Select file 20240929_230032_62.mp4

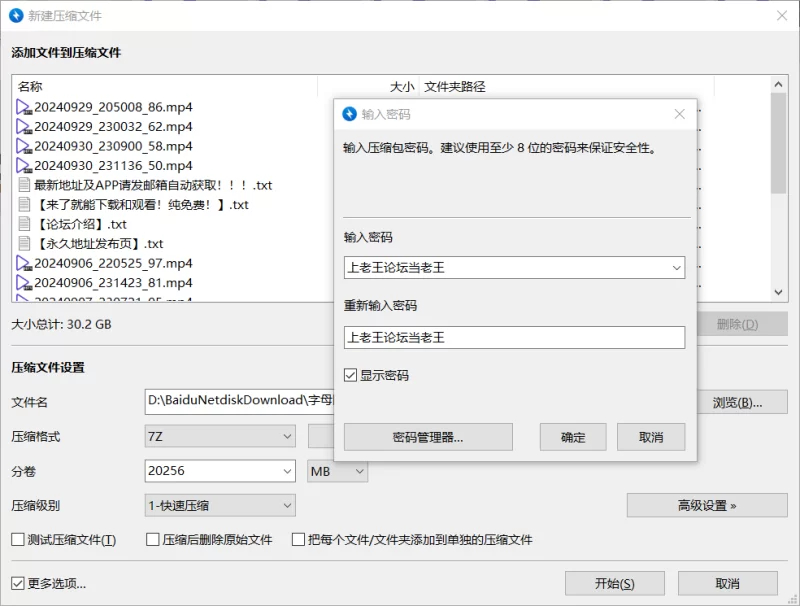pyautogui.click(x=113, y=127)
